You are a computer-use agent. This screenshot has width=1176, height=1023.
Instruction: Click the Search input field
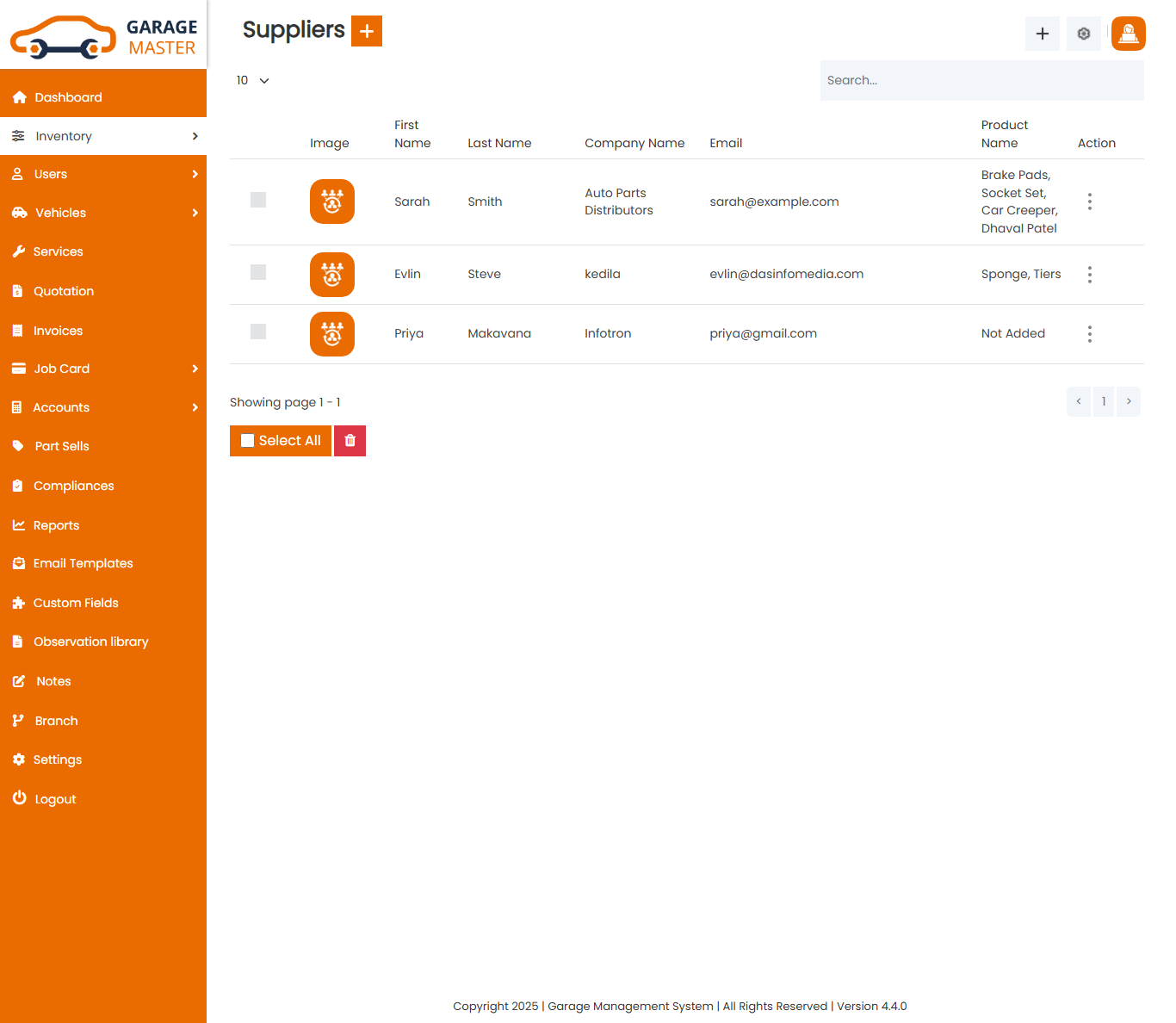(981, 80)
